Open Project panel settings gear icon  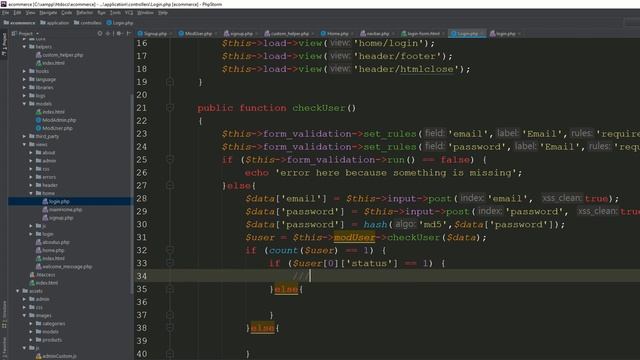click(119, 33)
